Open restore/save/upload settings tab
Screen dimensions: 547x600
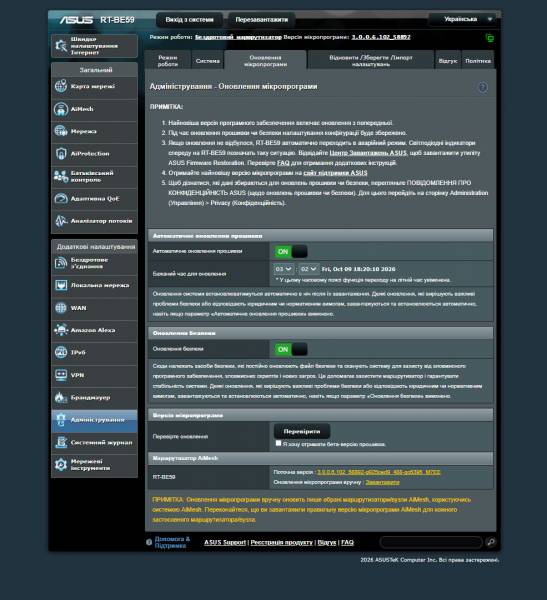371,60
